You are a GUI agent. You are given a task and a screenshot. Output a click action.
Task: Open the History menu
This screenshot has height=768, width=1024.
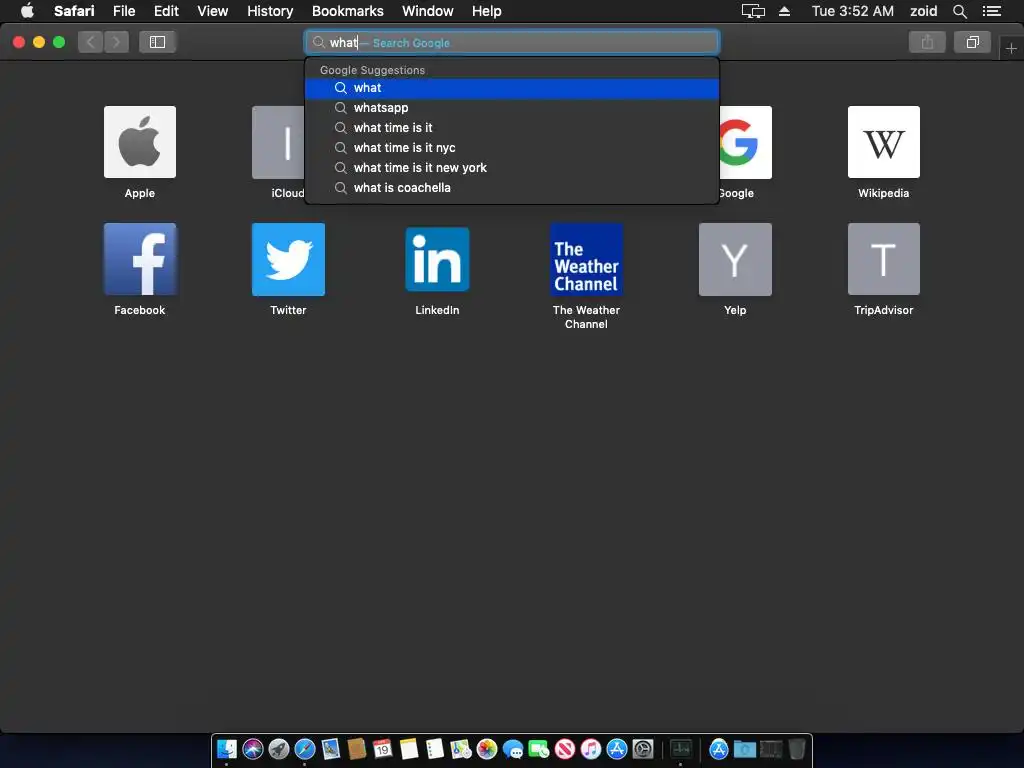[270, 11]
